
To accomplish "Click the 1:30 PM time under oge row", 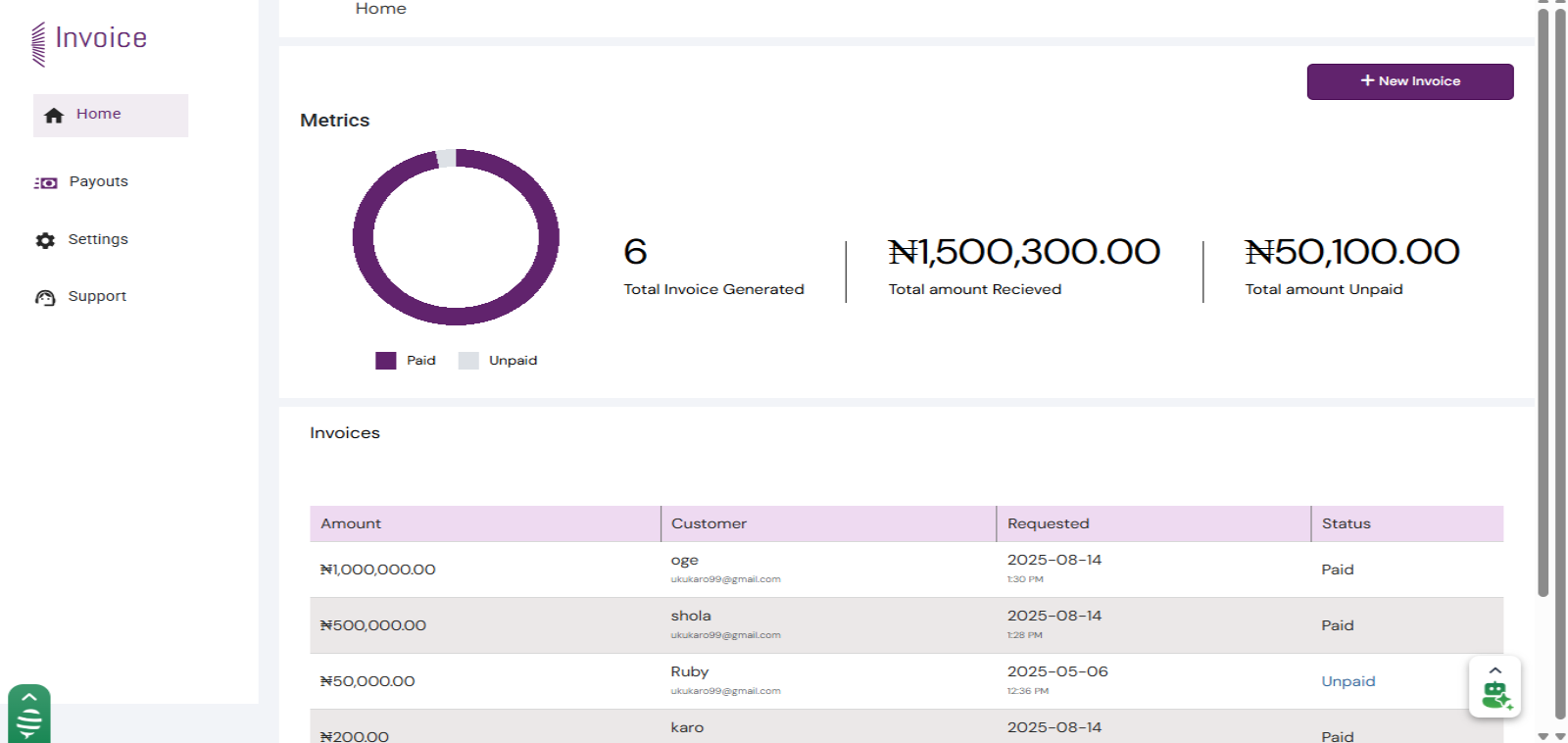I will click(x=1025, y=579).
